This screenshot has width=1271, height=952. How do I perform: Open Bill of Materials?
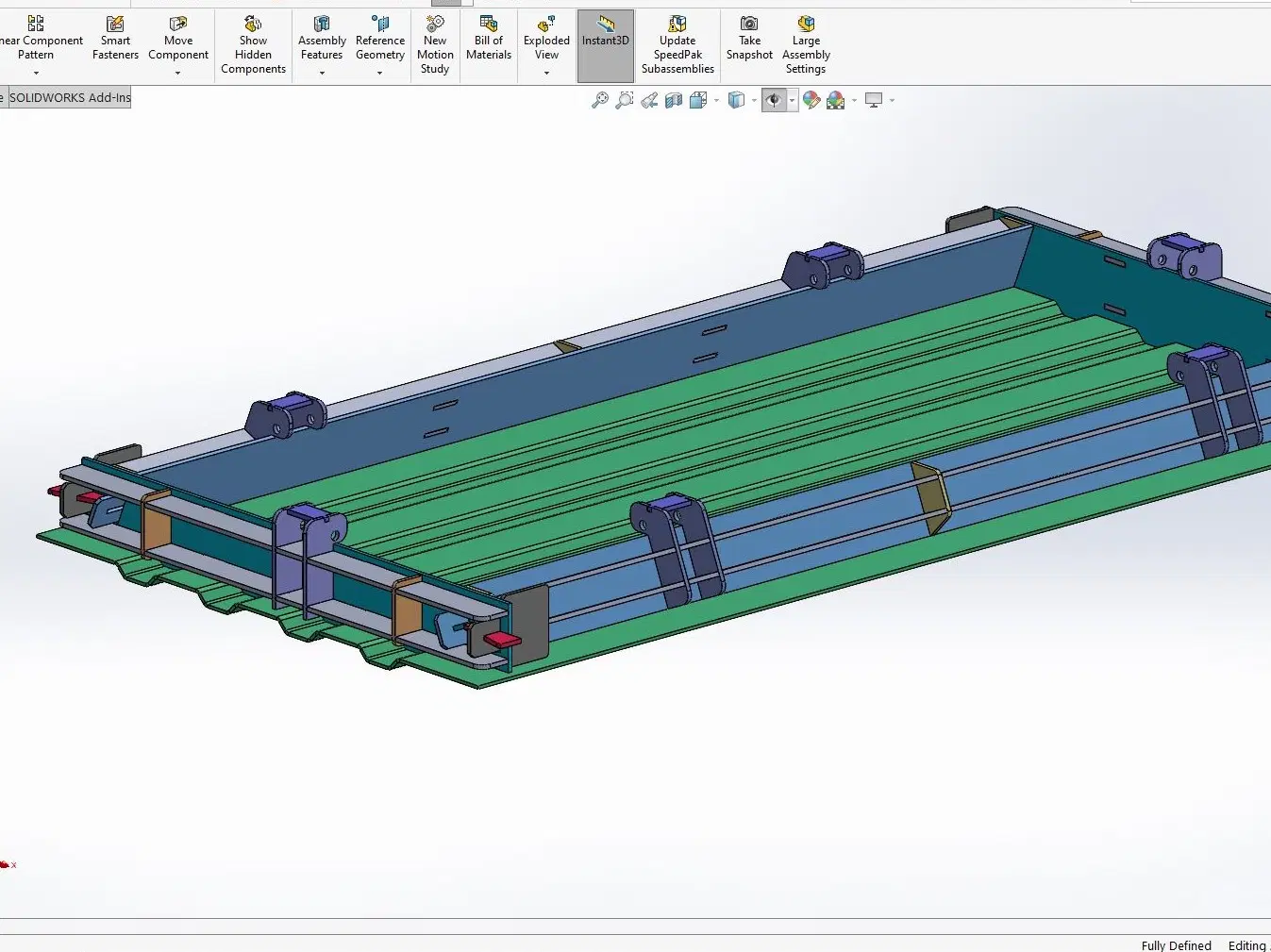(x=489, y=38)
